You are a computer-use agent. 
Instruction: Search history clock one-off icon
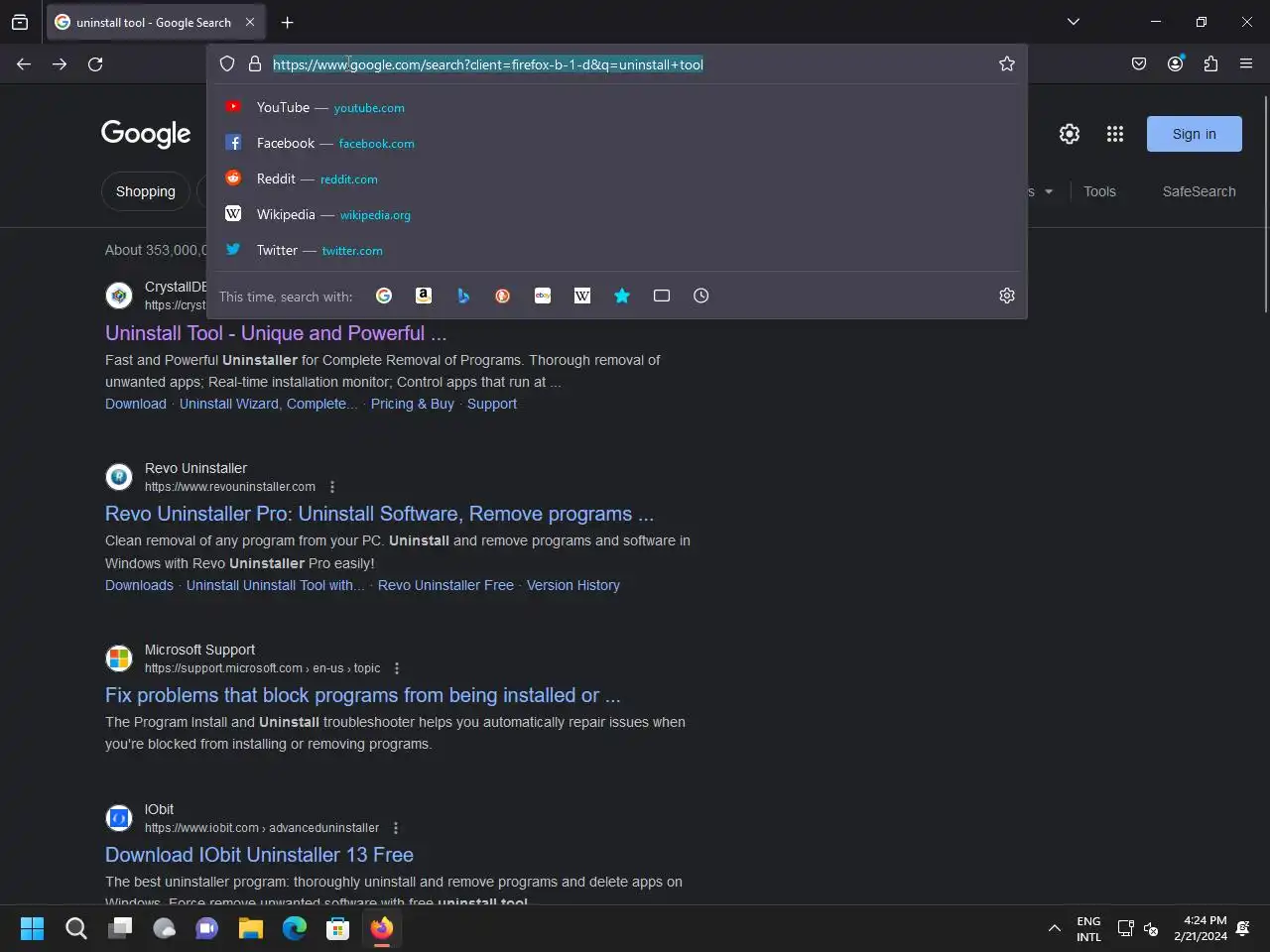(x=701, y=296)
